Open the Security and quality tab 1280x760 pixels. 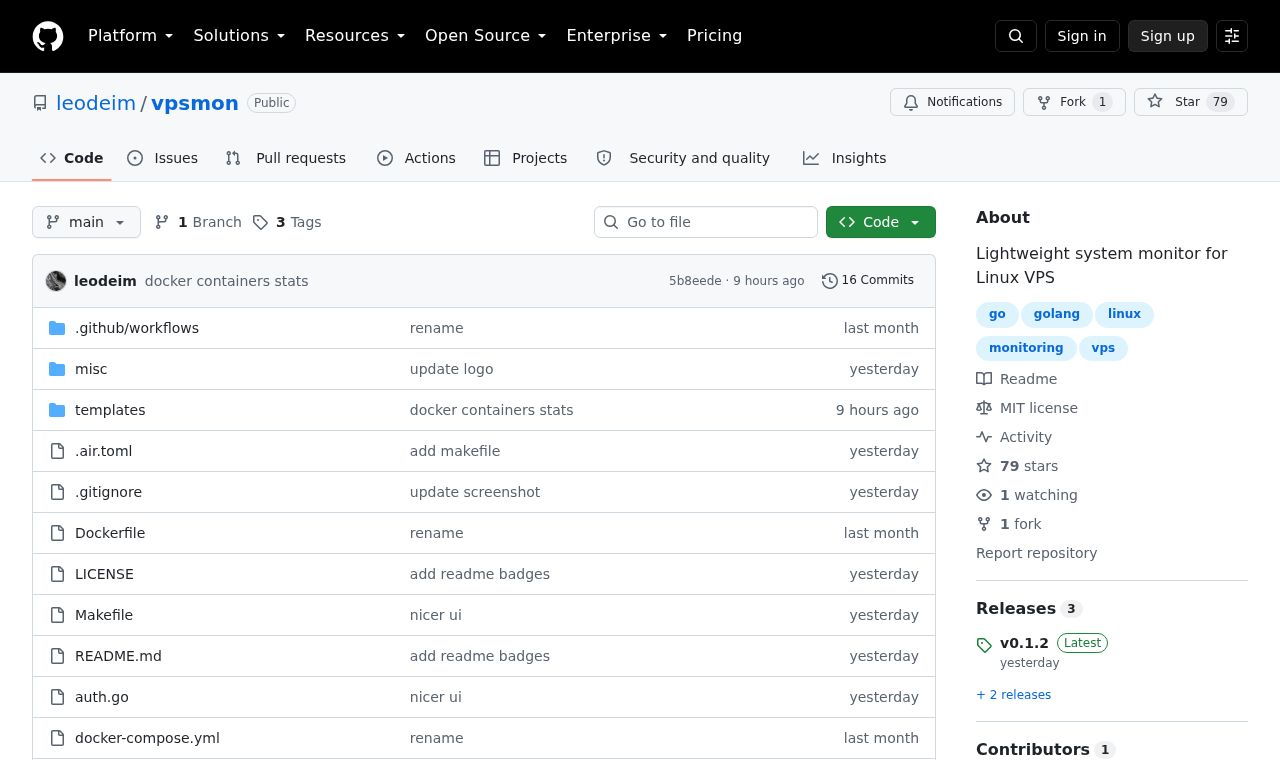coord(683,158)
